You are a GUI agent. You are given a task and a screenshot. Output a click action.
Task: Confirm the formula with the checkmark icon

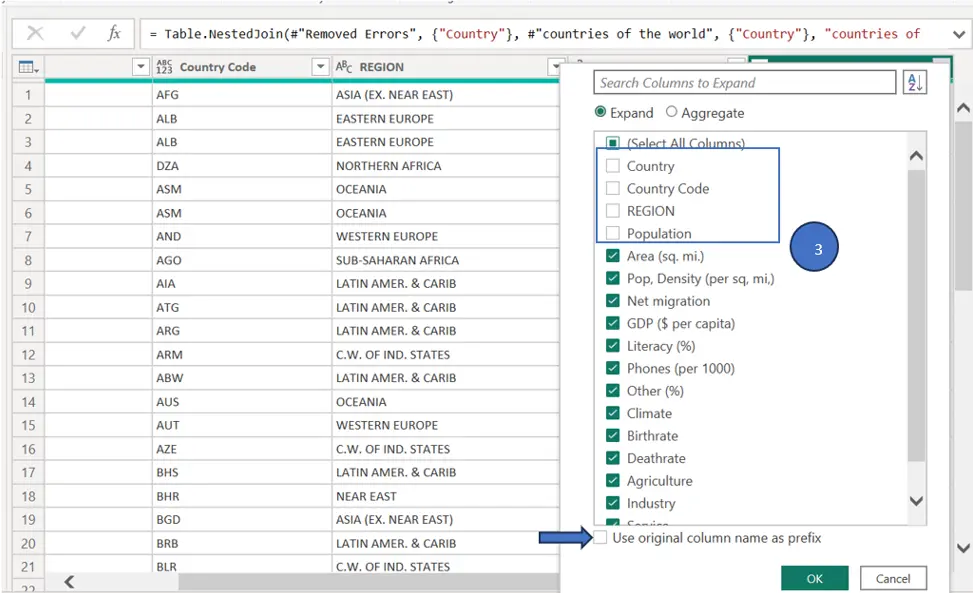[x=78, y=33]
